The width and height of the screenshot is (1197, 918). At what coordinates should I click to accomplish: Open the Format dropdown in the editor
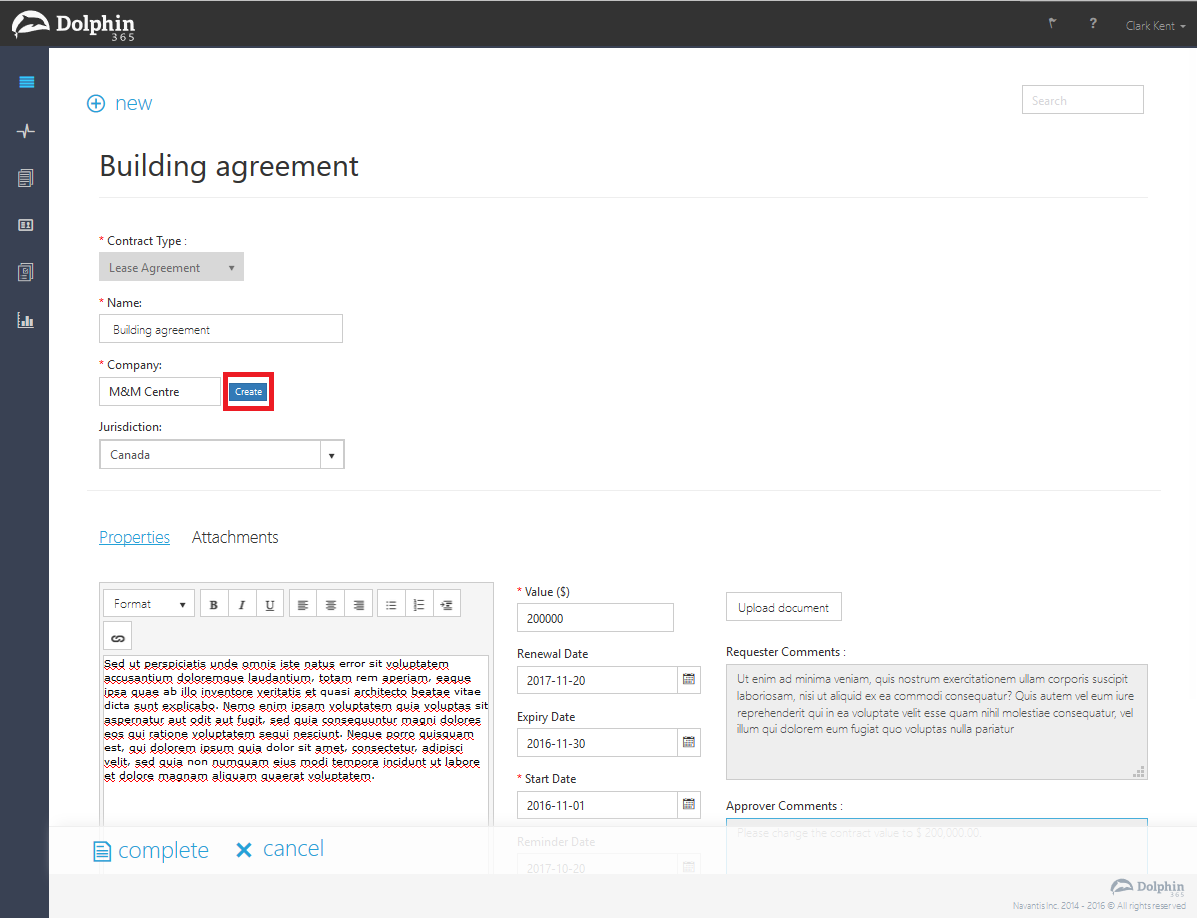(x=150, y=604)
